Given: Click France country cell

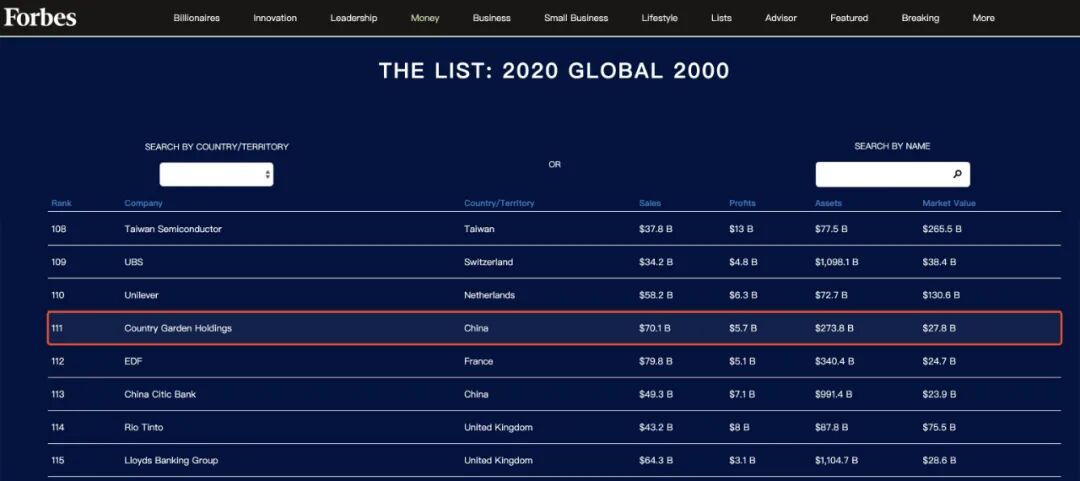Looking at the screenshot, I should (x=479, y=361).
